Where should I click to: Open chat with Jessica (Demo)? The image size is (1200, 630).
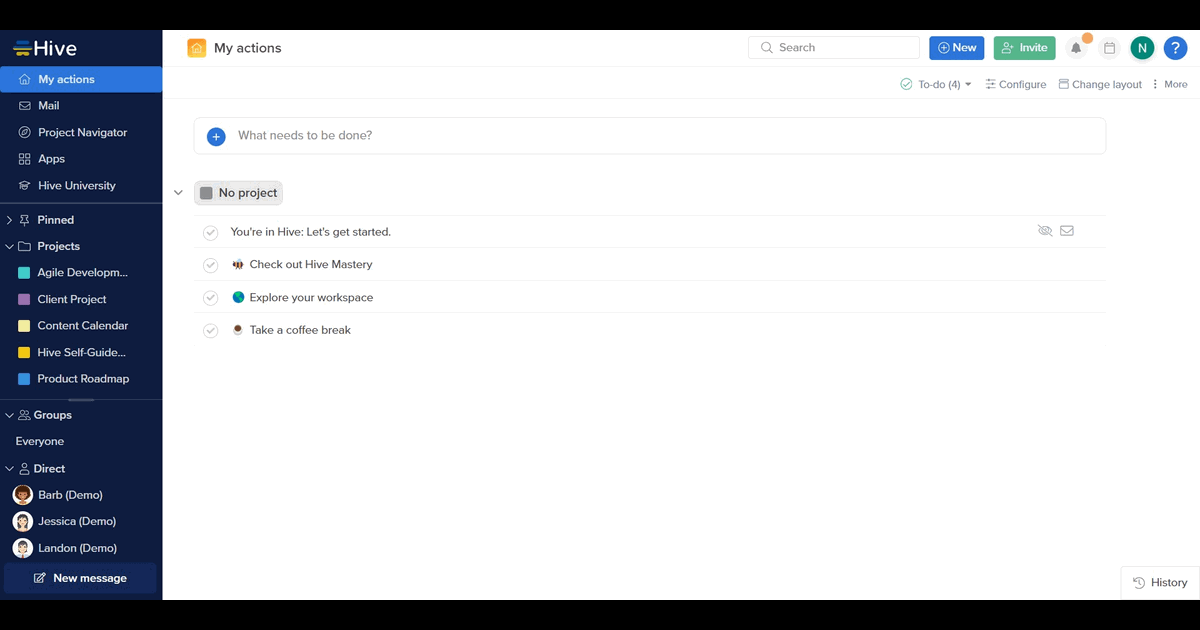click(77, 521)
